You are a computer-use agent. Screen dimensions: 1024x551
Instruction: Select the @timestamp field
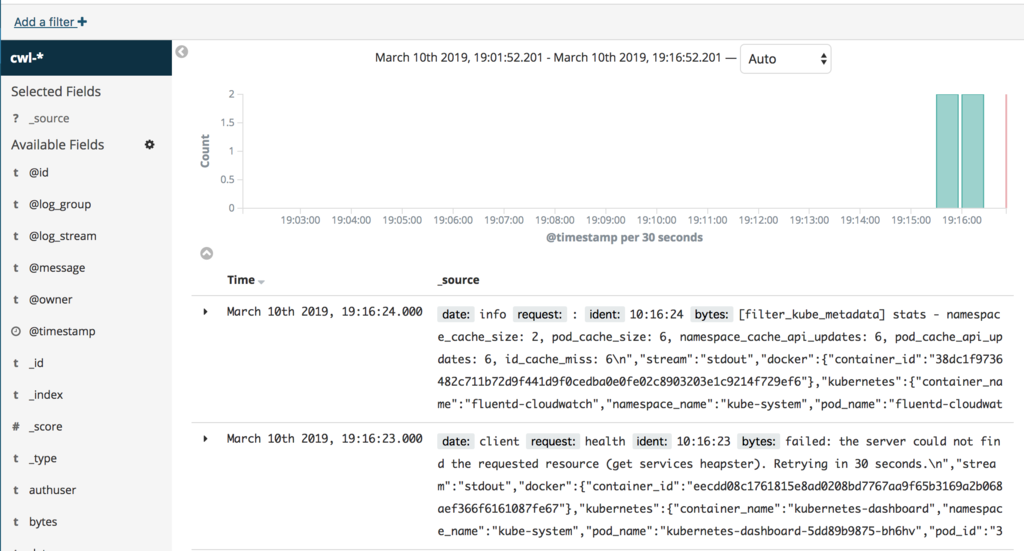(62, 331)
